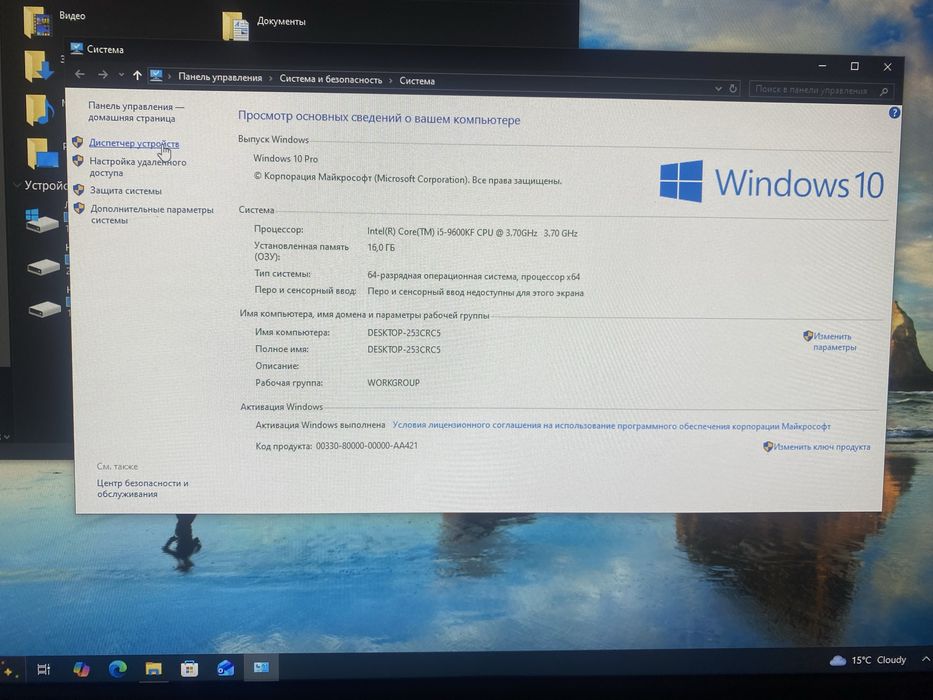
Task: Open the weather widget showing 15°C Cloudy
Action: [868, 660]
